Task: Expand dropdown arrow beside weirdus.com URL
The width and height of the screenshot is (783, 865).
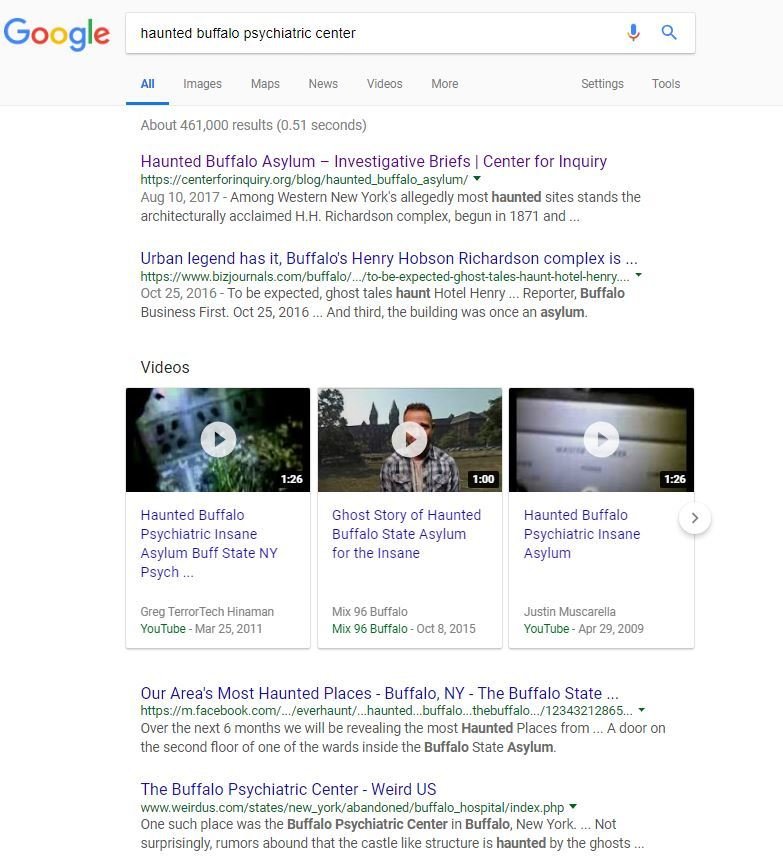Action: (x=573, y=807)
